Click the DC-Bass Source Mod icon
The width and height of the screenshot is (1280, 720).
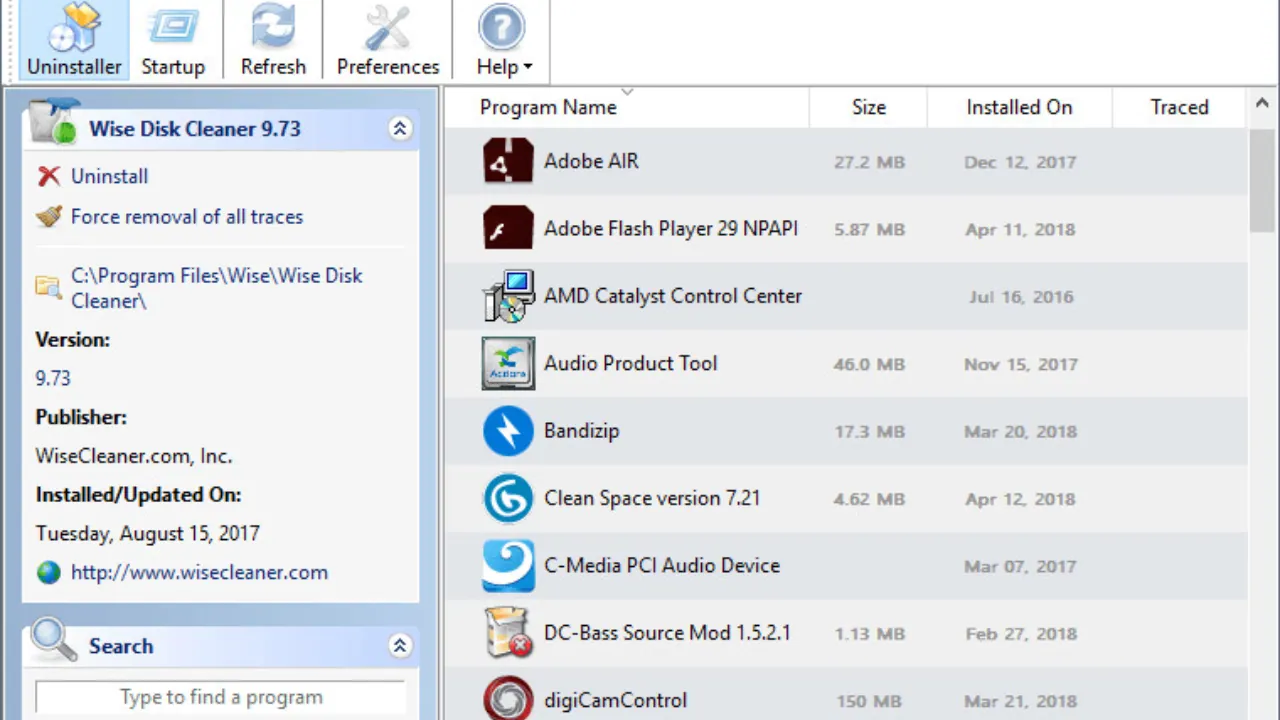(x=508, y=633)
